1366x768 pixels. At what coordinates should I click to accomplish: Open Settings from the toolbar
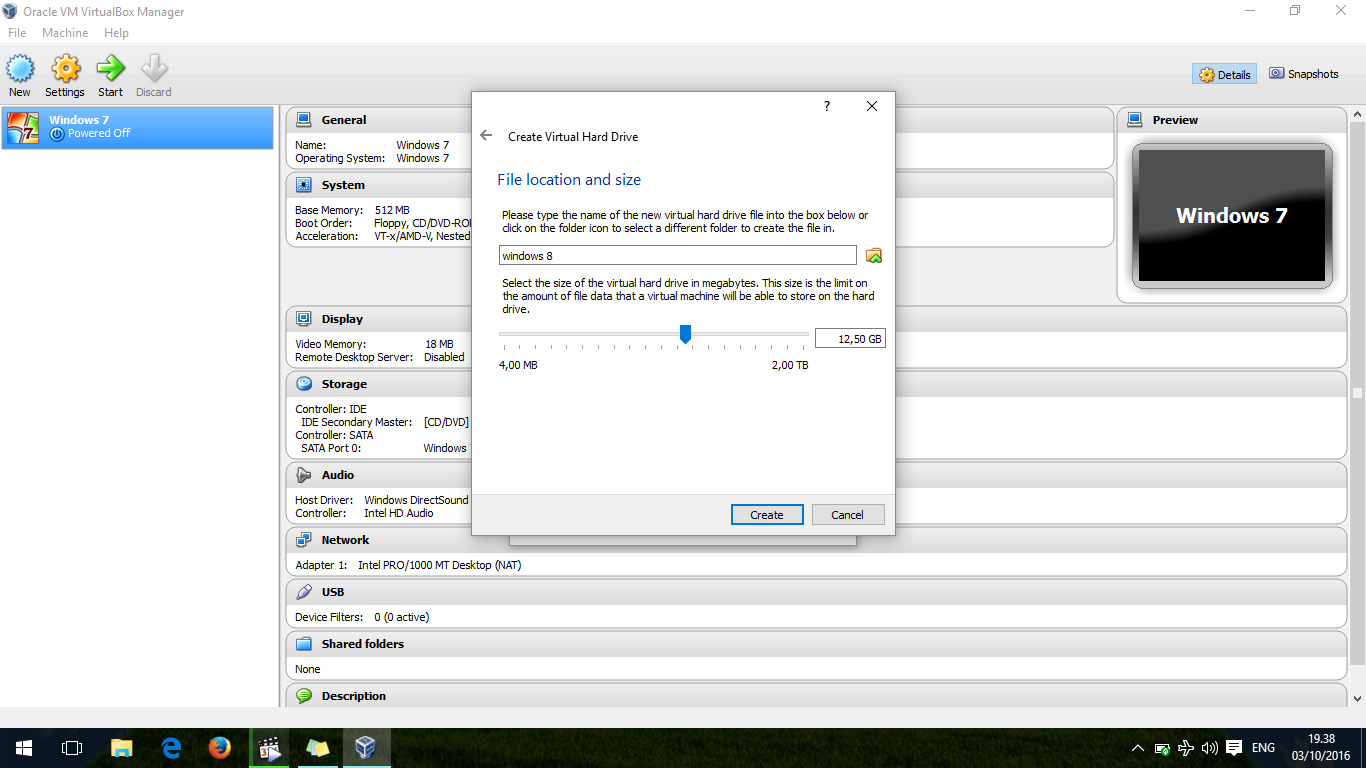click(x=65, y=76)
